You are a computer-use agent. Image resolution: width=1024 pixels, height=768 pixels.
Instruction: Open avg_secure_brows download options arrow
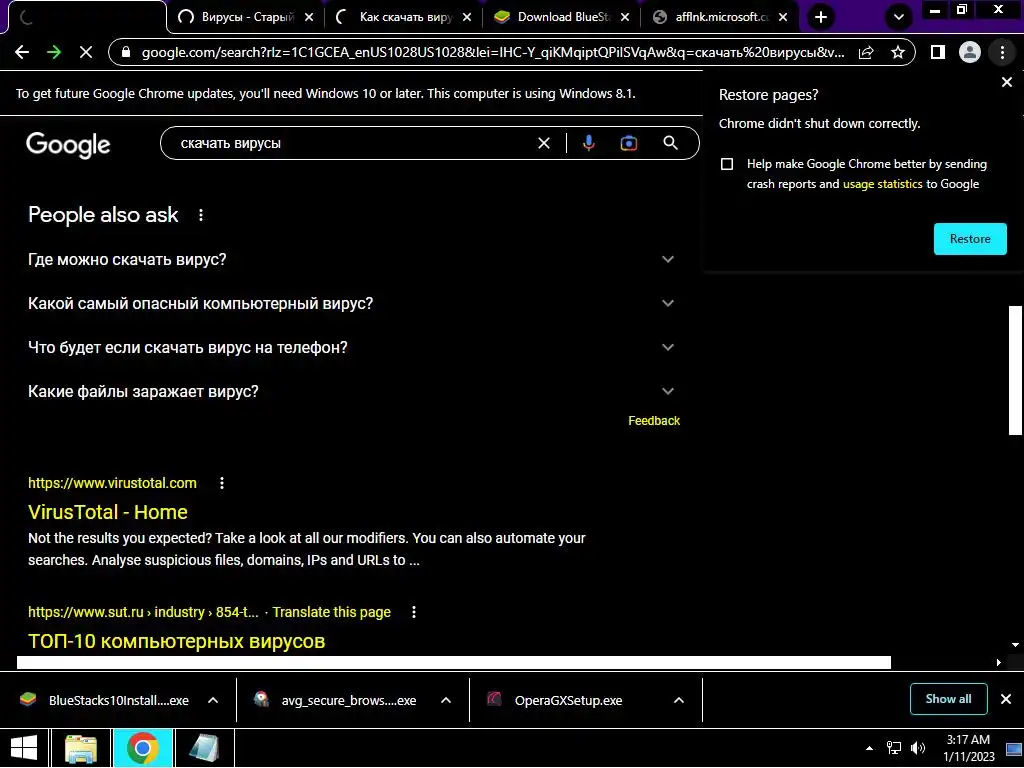point(446,700)
